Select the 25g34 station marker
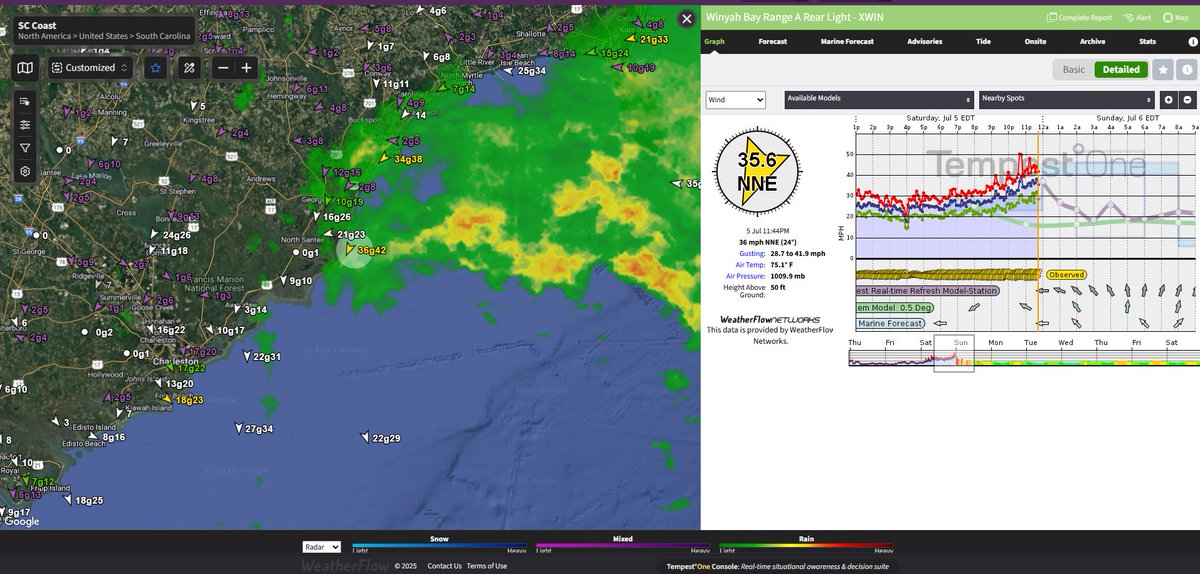1200x574 pixels. point(524,71)
